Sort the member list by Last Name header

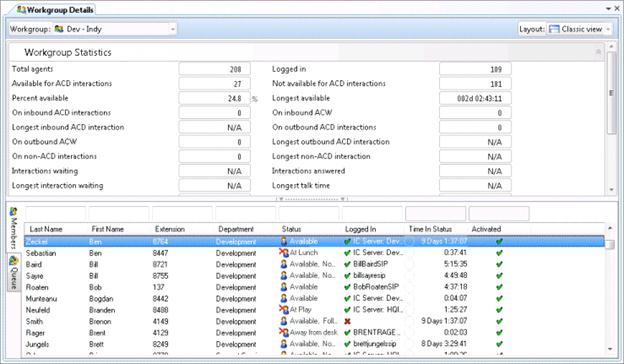[x=46, y=229]
